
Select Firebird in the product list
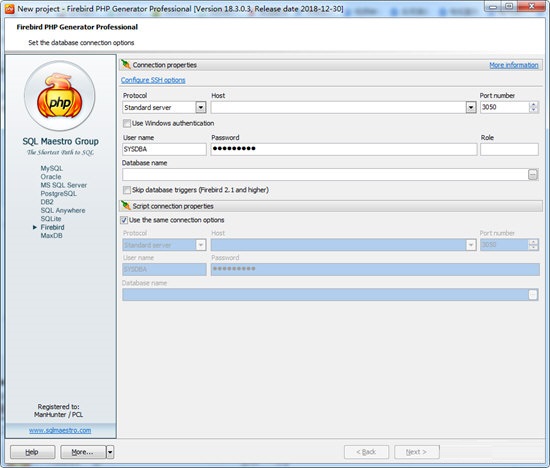click(x=52, y=227)
